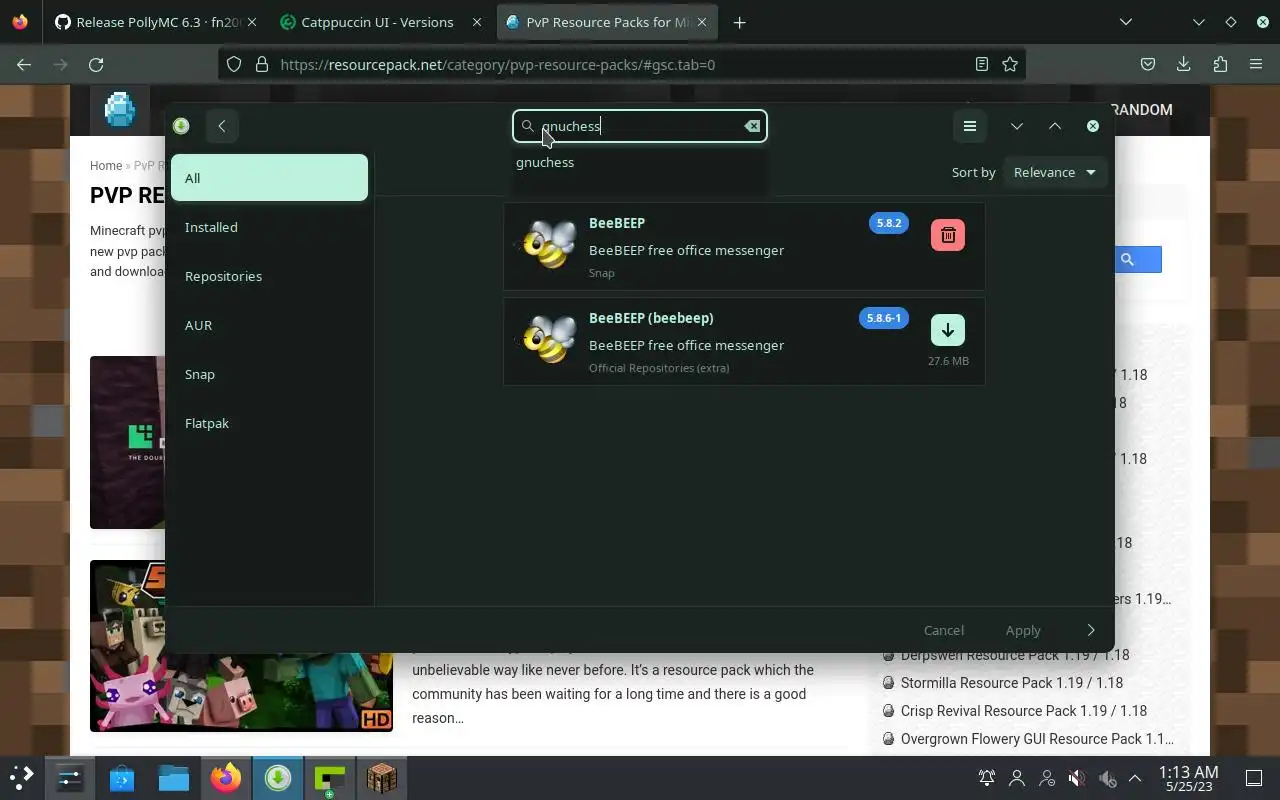Click the diamond logo on resourcepack.net
1280x800 pixels.
click(x=119, y=109)
